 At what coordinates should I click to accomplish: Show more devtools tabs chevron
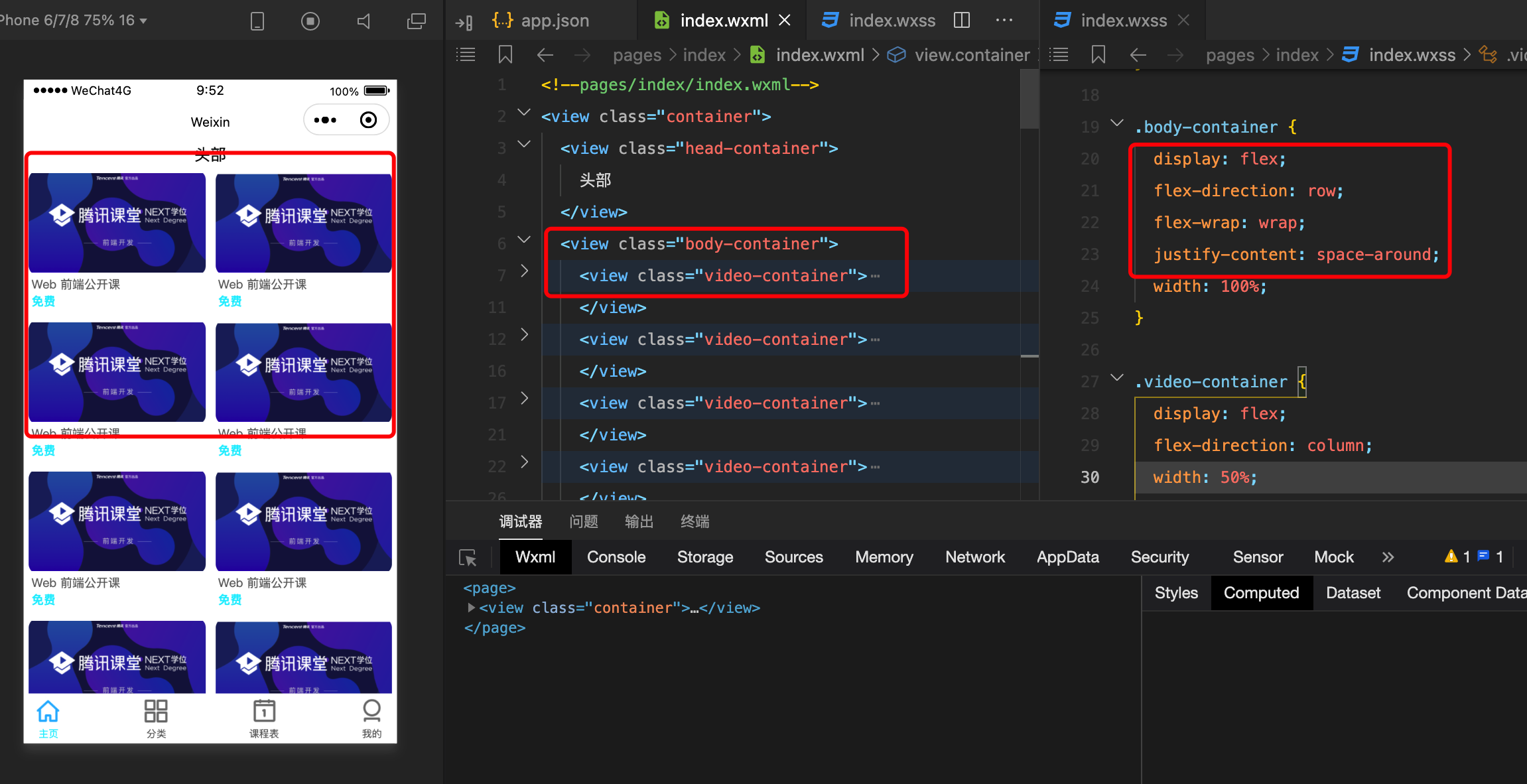(1388, 557)
